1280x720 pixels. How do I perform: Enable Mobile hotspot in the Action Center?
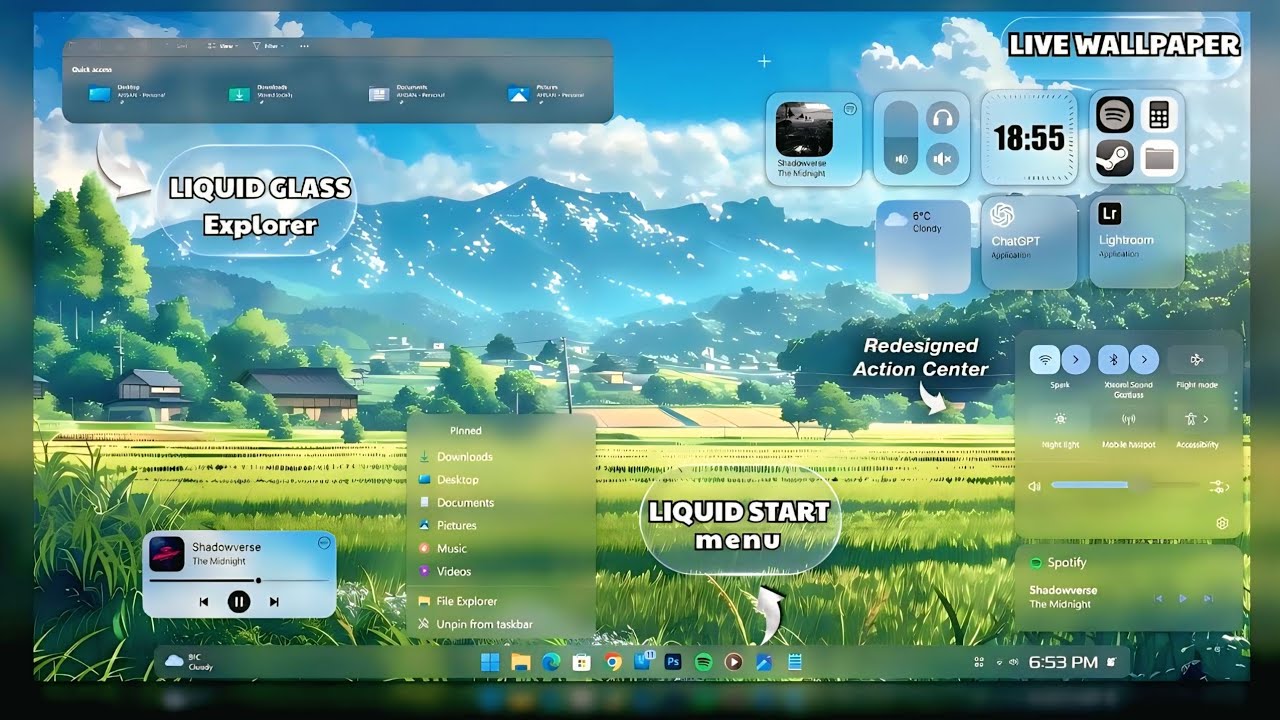1128,419
